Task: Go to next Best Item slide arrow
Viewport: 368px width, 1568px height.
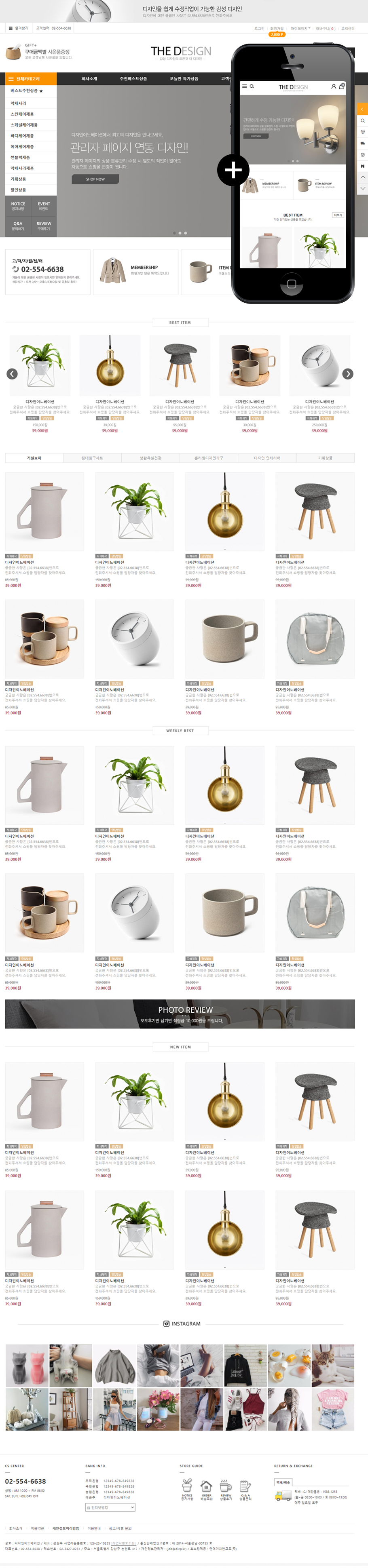Action: pos(347,374)
